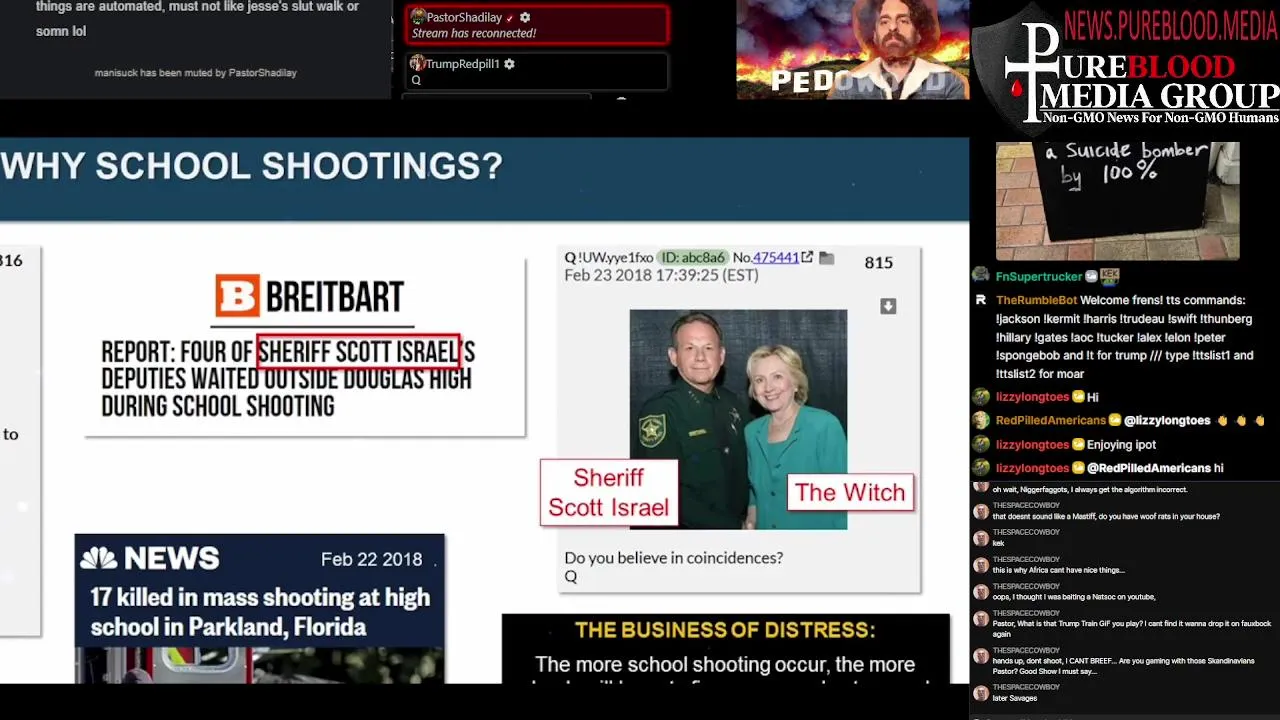
Task: Click the yellow badge on 'Enjoying ipot' message
Action: [1079, 445]
